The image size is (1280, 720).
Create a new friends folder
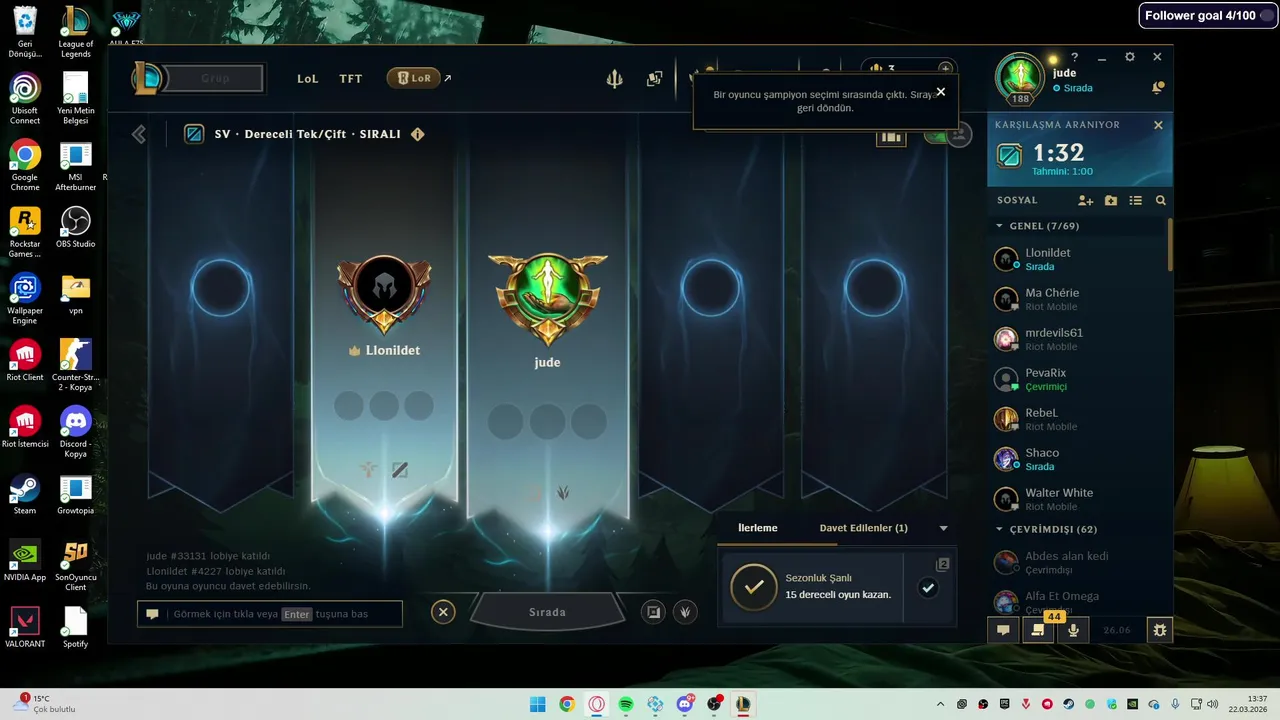[1111, 200]
